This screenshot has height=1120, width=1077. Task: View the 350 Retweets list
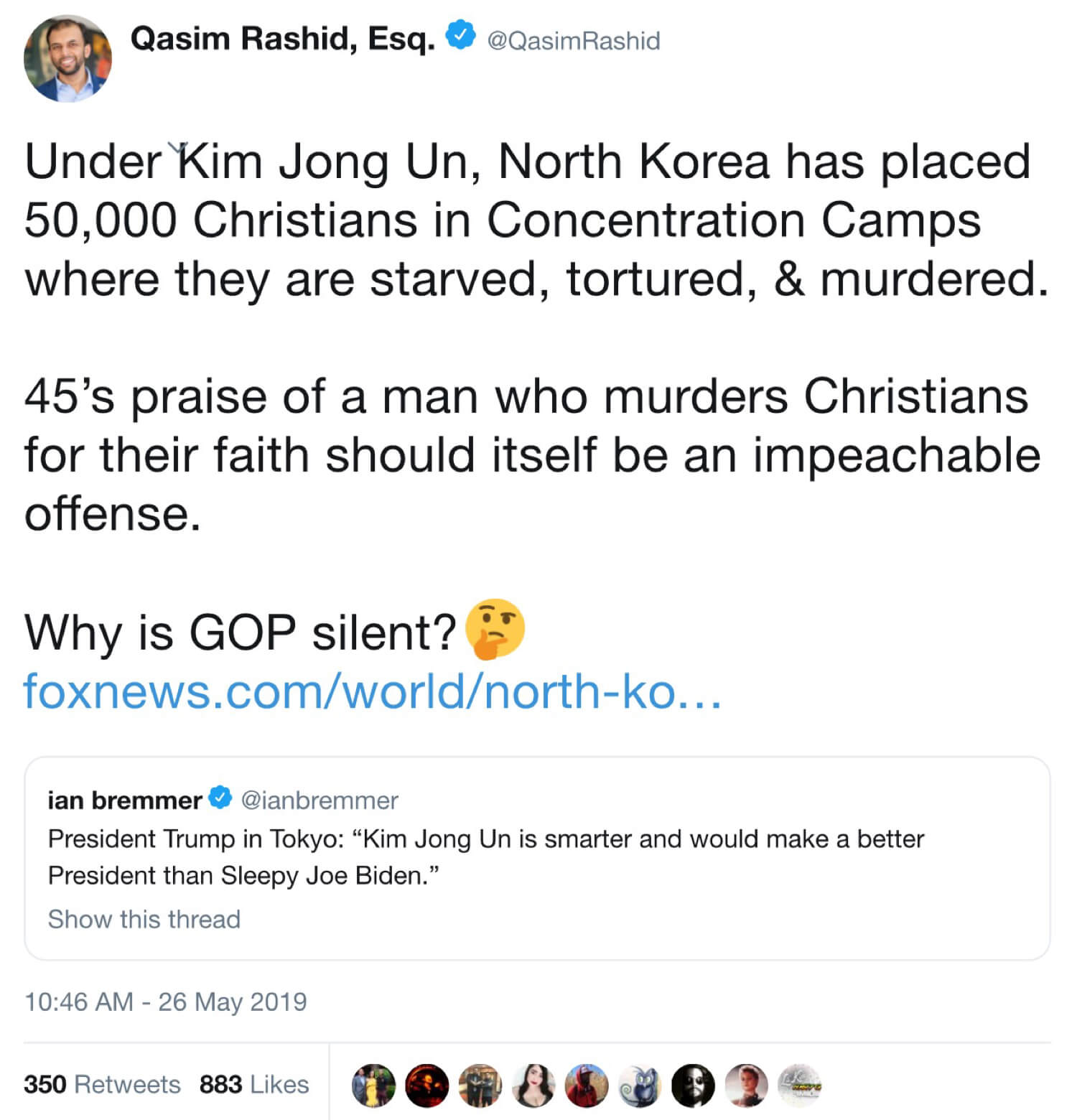click(x=102, y=1083)
